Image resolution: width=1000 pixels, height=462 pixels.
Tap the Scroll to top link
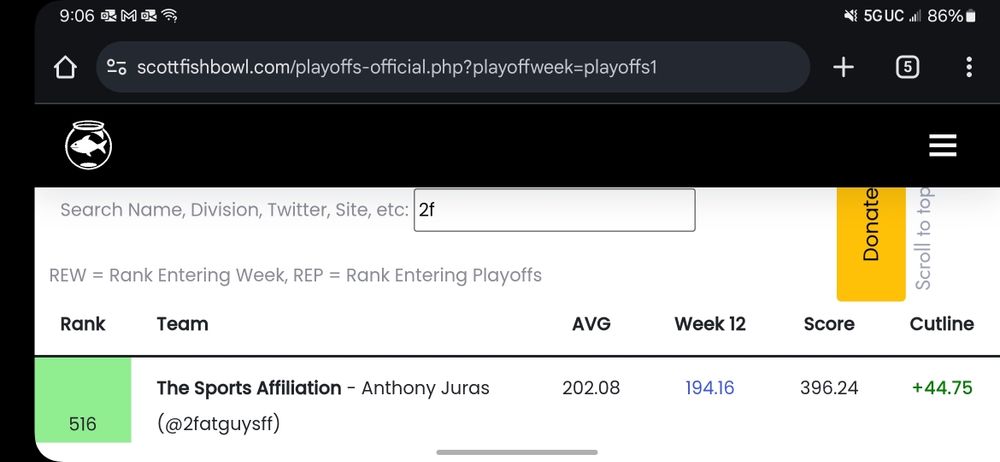pyautogui.click(x=923, y=238)
